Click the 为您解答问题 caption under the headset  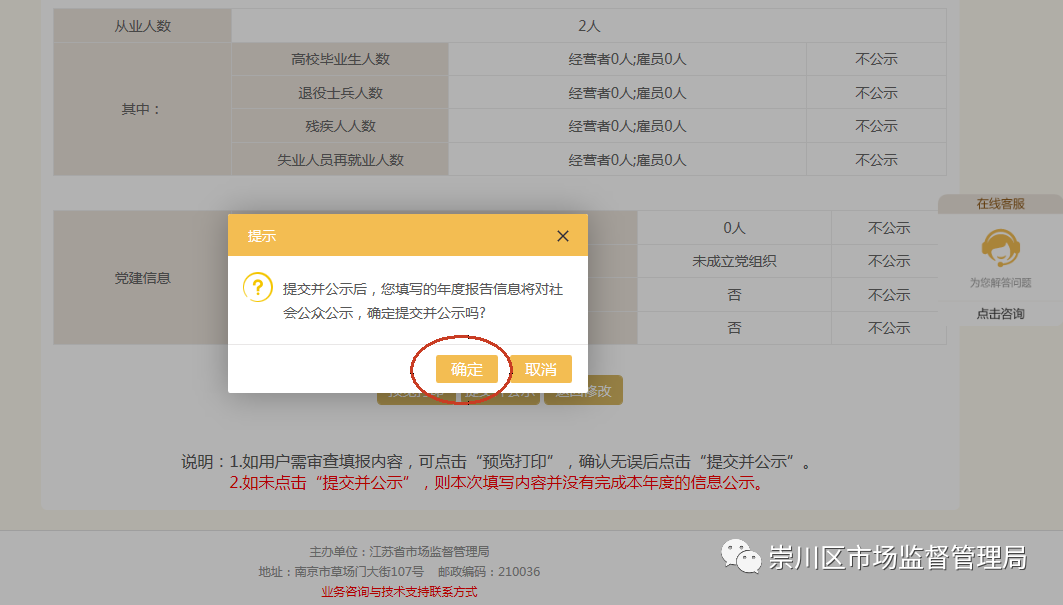click(999, 283)
